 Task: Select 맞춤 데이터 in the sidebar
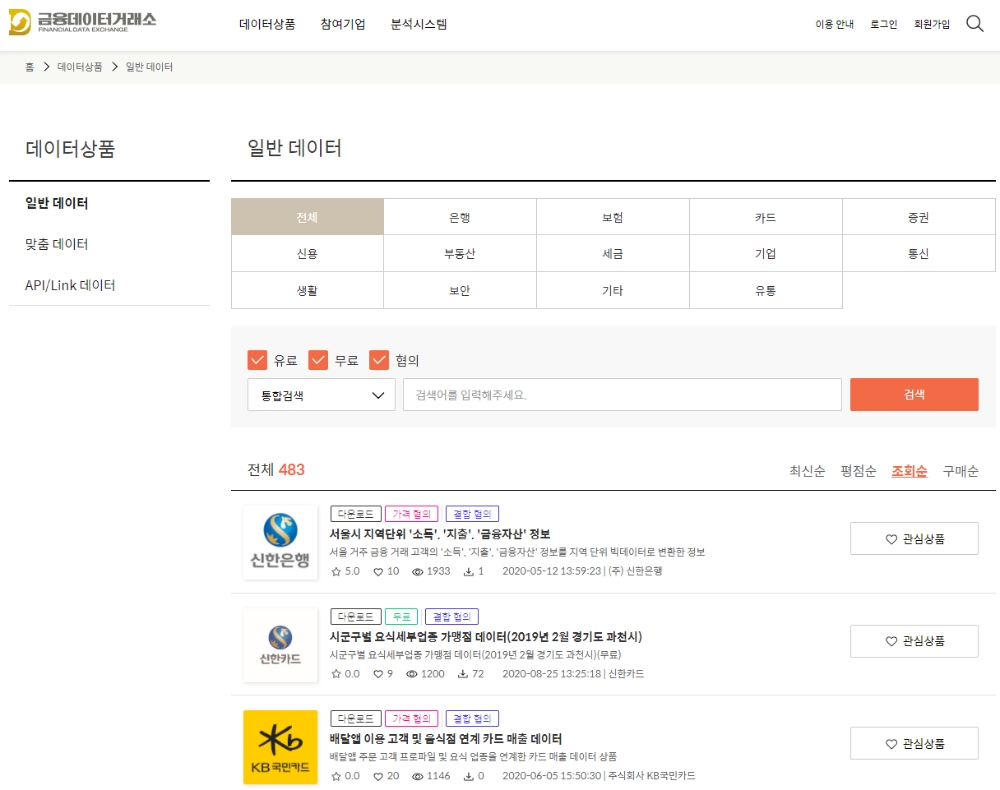pos(57,244)
